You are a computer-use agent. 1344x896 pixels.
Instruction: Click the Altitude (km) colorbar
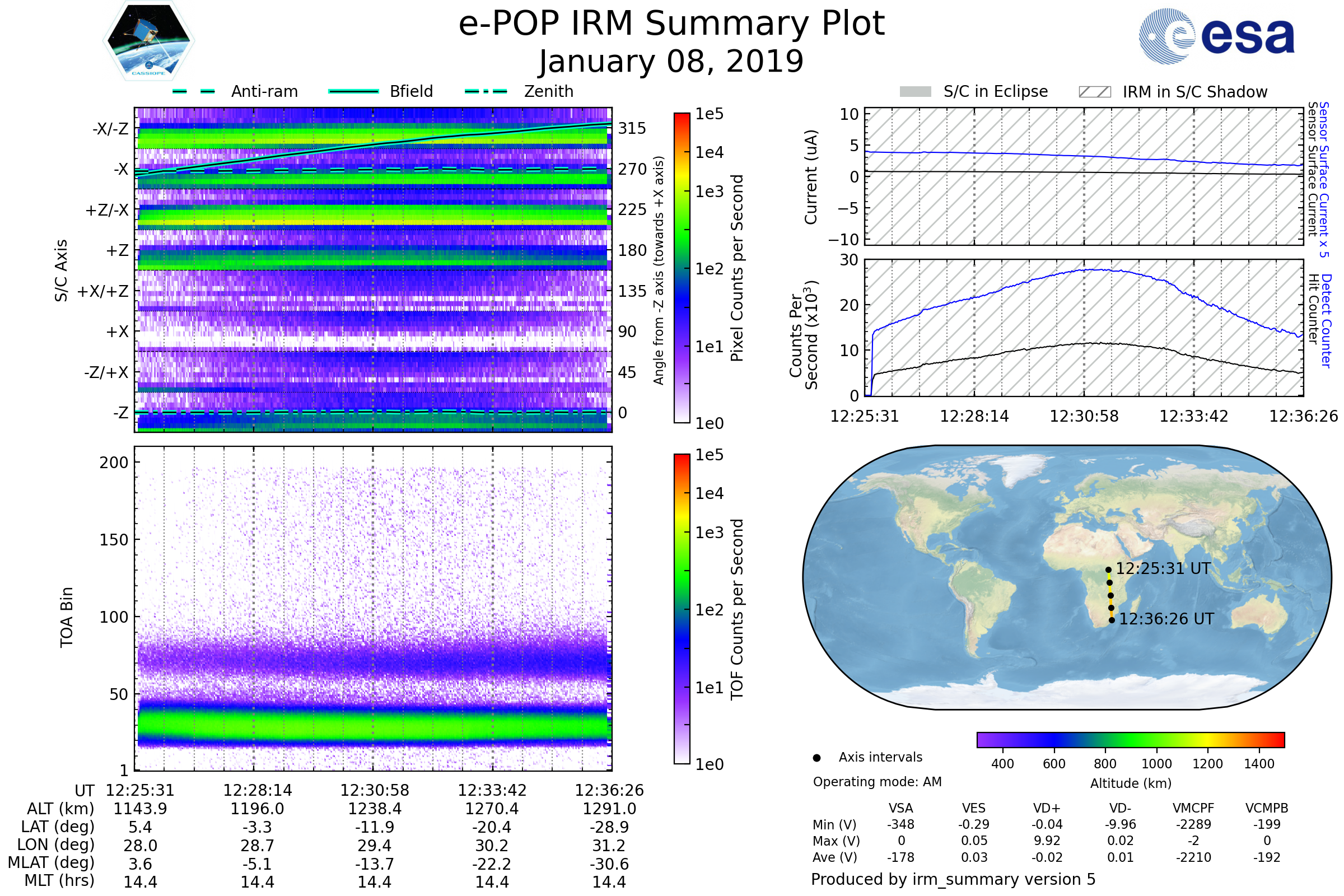pyautogui.click(x=1130, y=739)
